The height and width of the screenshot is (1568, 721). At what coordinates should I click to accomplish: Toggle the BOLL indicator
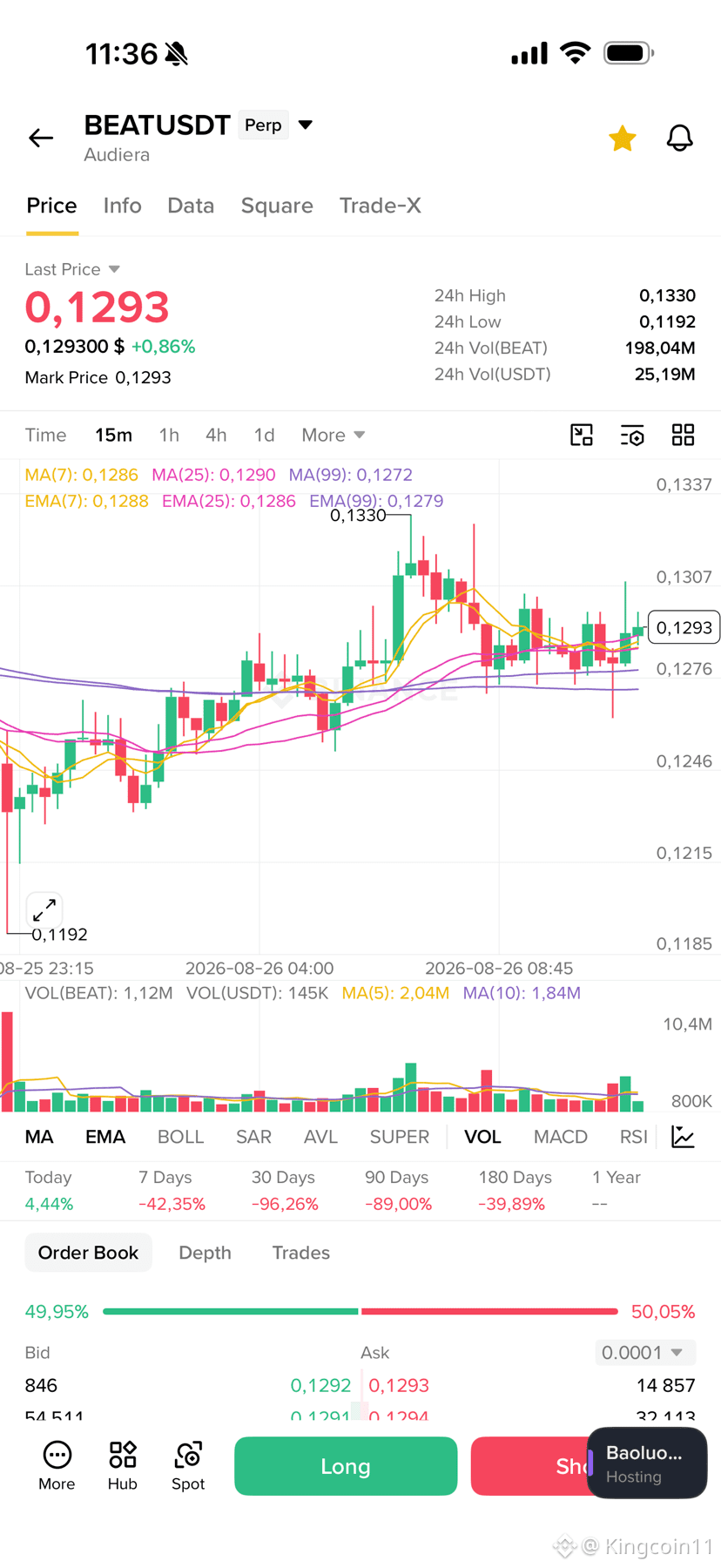pyautogui.click(x=180, y=1137)
